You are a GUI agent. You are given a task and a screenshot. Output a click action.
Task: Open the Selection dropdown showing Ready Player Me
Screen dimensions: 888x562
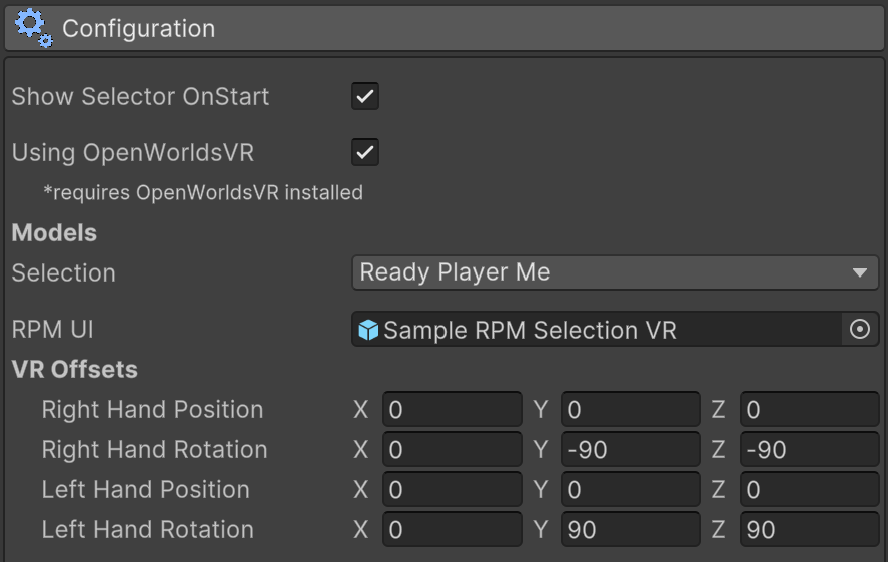(600, 273)
